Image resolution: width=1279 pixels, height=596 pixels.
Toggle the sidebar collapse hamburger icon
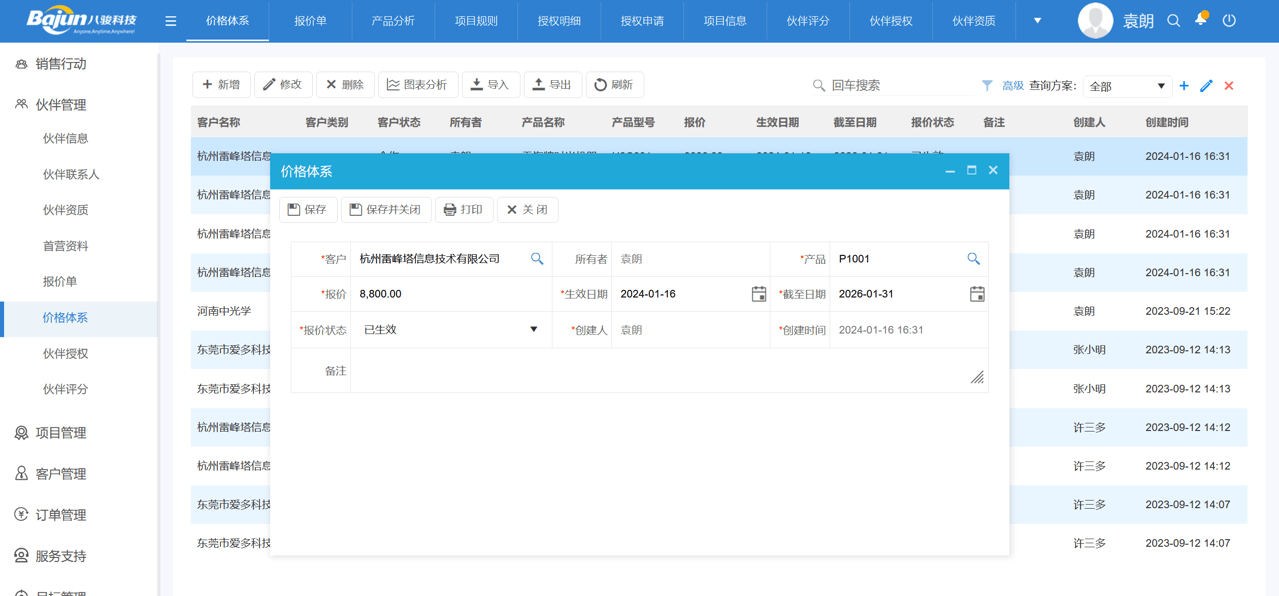pyautogui.click(x=170, y=19)
